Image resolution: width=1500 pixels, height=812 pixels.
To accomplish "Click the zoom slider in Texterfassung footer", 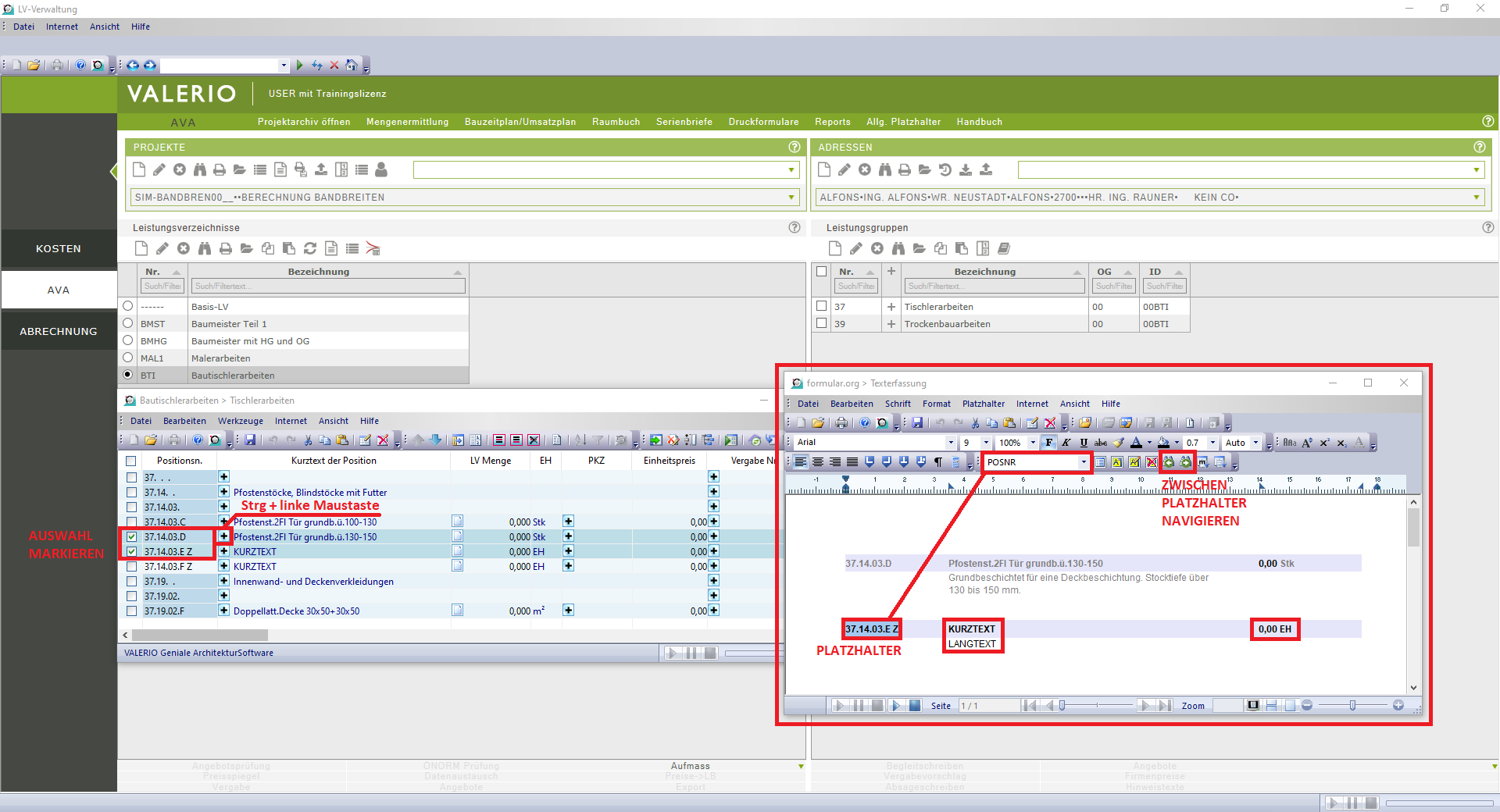I will point(1352,706).
